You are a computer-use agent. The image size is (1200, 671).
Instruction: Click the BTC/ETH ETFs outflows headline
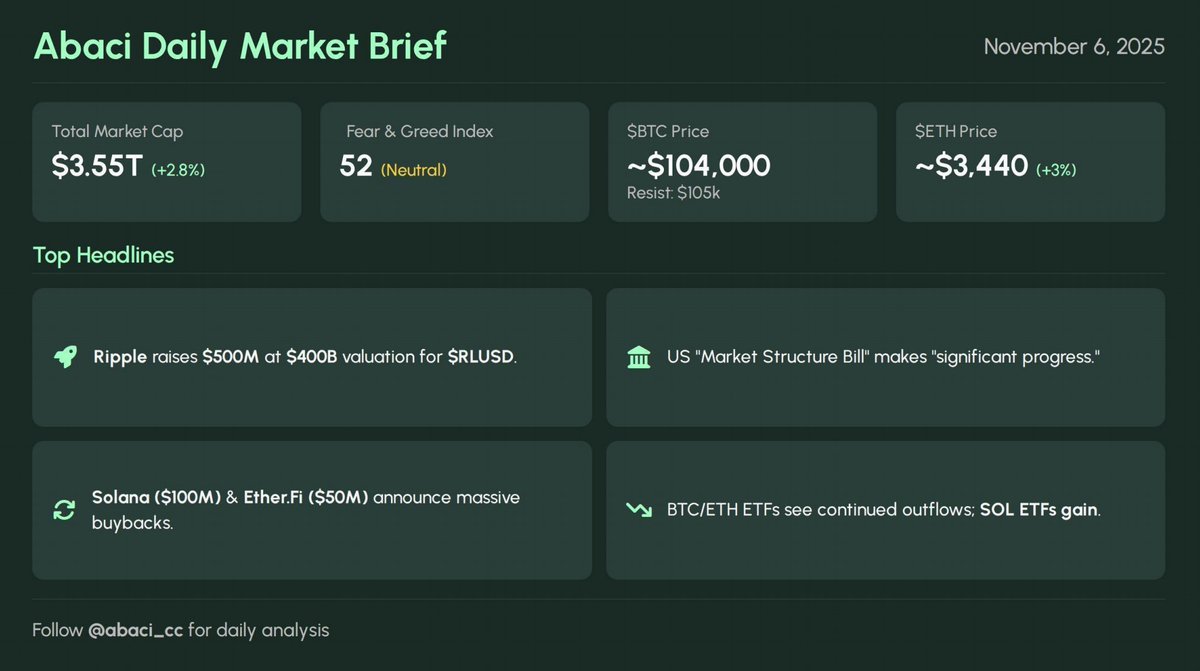tap(883, 510)
